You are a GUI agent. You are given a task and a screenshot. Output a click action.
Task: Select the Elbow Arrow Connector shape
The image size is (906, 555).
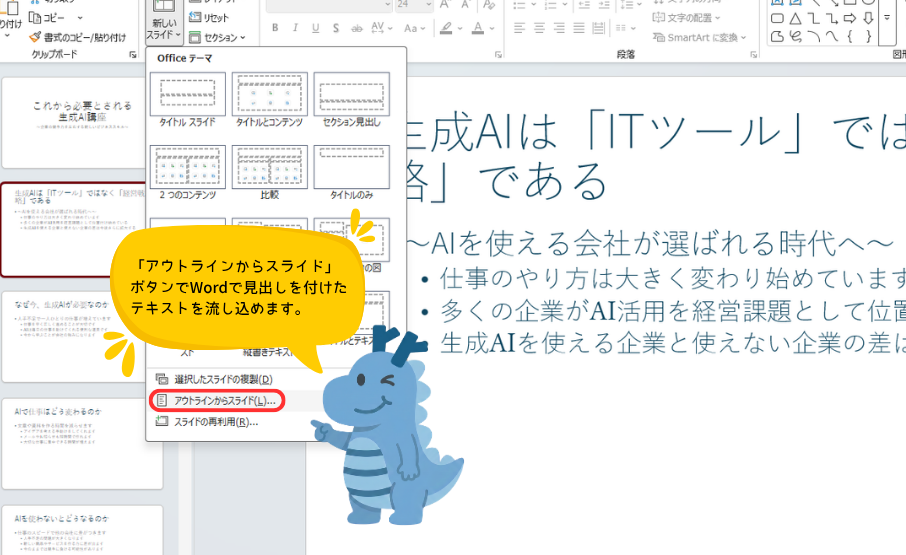point(831,18)
